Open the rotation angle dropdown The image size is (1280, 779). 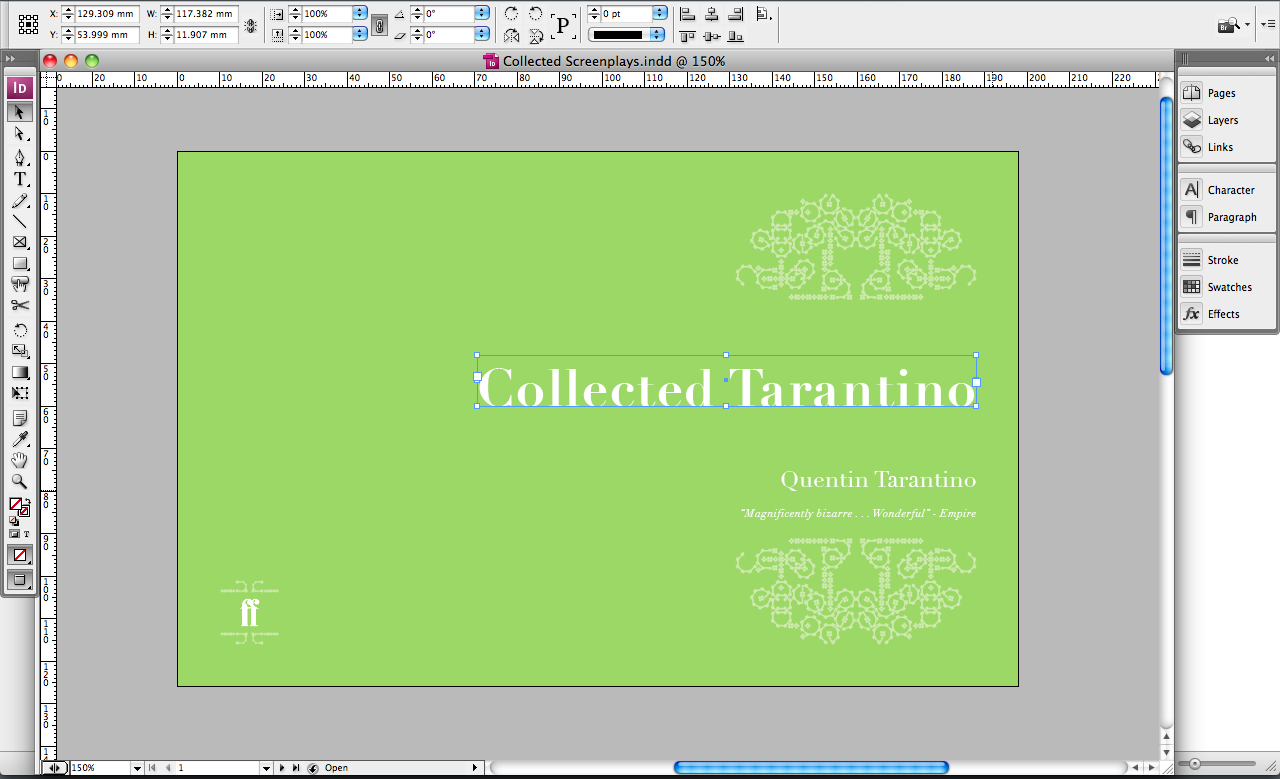482,14
